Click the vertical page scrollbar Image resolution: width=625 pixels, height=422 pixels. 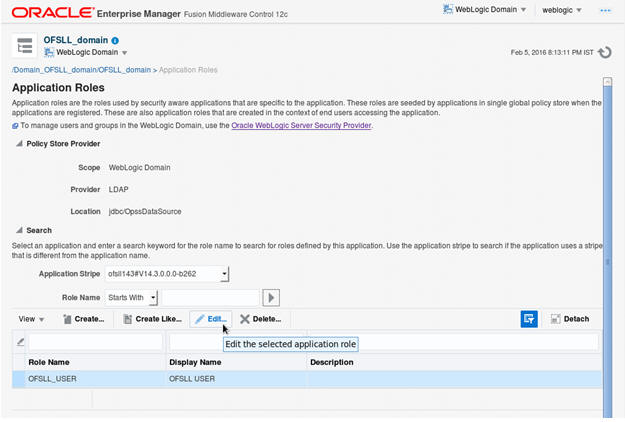pyautogui.click(x=607, y=253)
